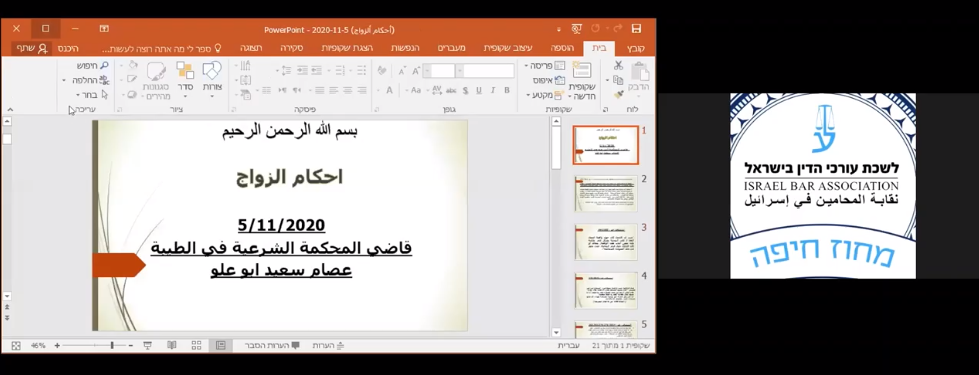This screenshot has width=979, height=375.
Task: Open the Shapes (צורות) gallery
Action: [x=212, y=80]
